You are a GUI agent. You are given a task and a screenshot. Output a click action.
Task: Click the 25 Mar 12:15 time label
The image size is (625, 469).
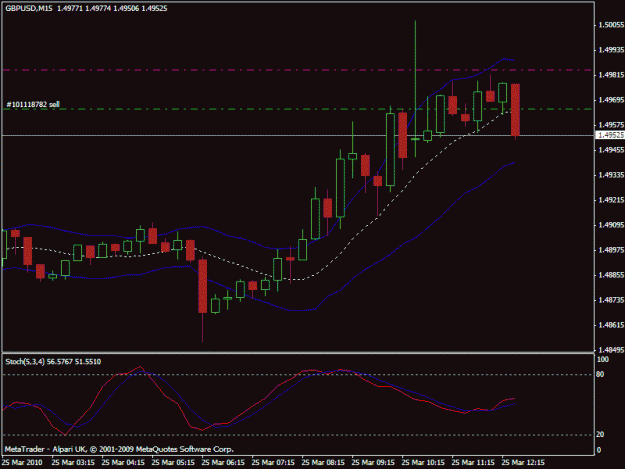(x=523, y=463)
